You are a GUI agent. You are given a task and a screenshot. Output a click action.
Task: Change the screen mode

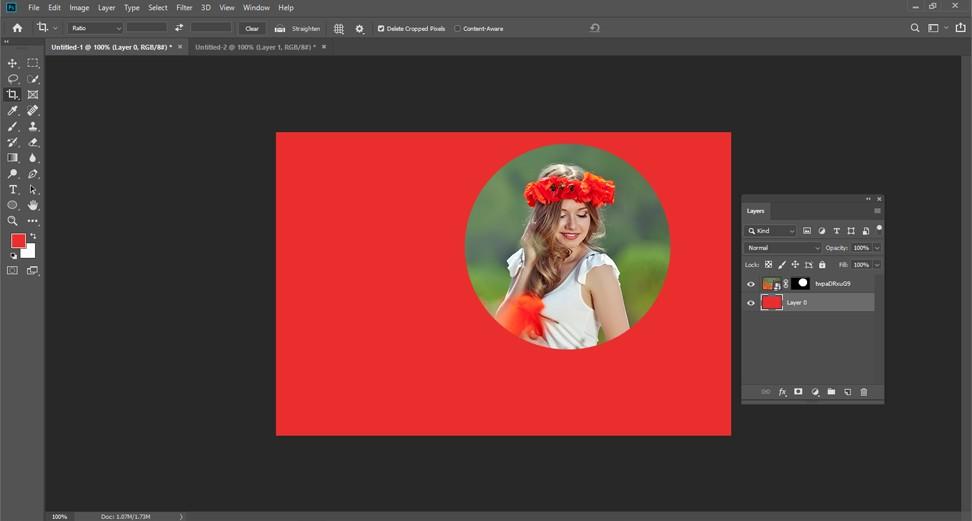[x=32, y=270]
